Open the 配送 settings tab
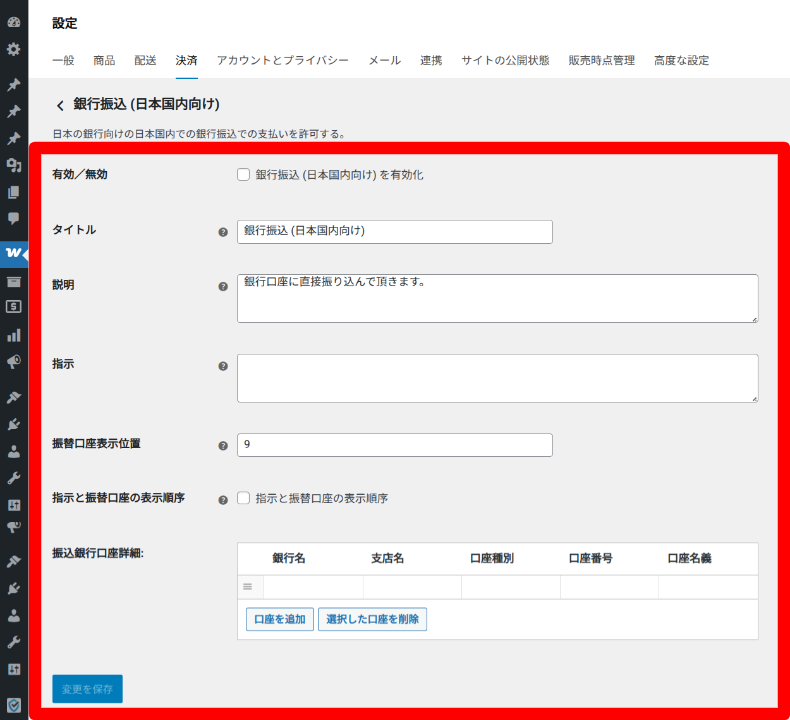 coord(146,60)
